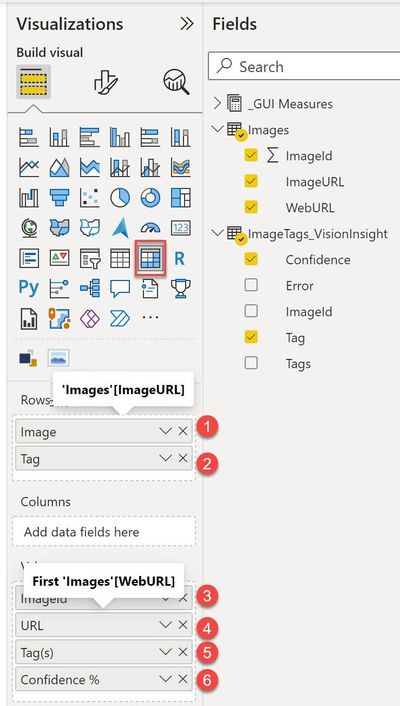Expand the _GUI Measures table
Image resolution: width=400 pixels, height=706 pixels.
coord(218,104)
